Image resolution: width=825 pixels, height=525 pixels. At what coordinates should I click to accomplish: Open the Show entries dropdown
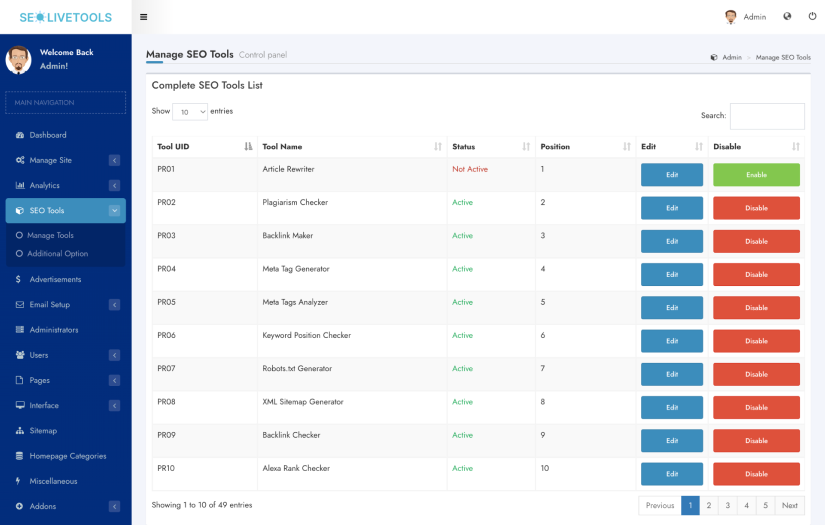point(190,112)
